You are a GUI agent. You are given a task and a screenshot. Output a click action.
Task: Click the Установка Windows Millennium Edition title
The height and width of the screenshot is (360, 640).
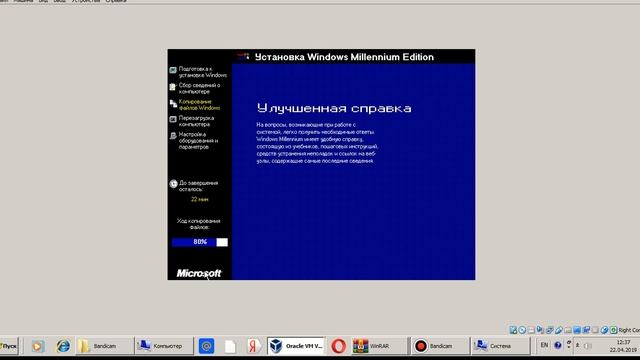[x=344, y=57]
